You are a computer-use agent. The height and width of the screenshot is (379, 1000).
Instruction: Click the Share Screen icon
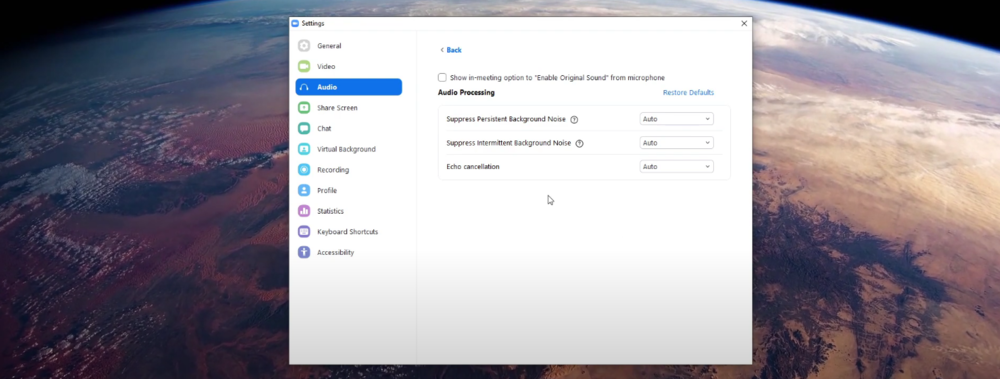click(304, 108)
